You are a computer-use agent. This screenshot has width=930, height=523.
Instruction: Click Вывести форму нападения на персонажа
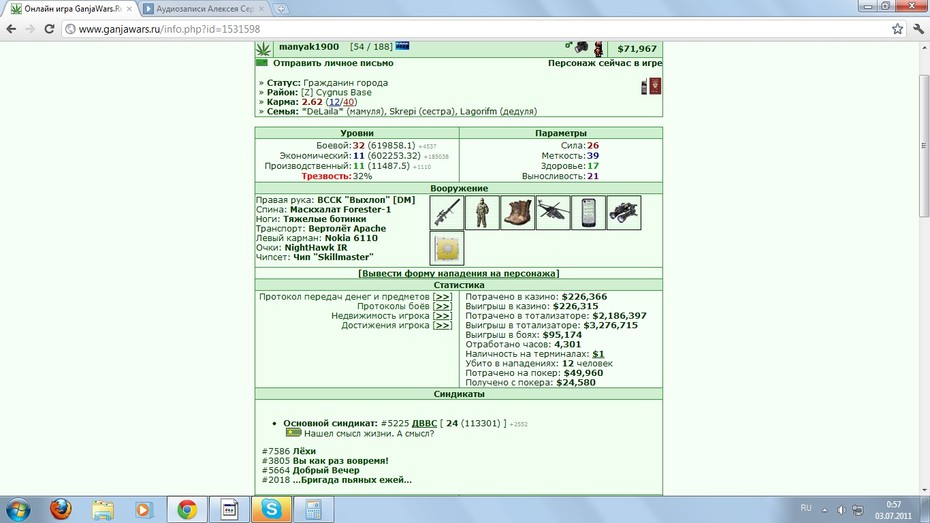pyautogui.click(x=458, y=273)
